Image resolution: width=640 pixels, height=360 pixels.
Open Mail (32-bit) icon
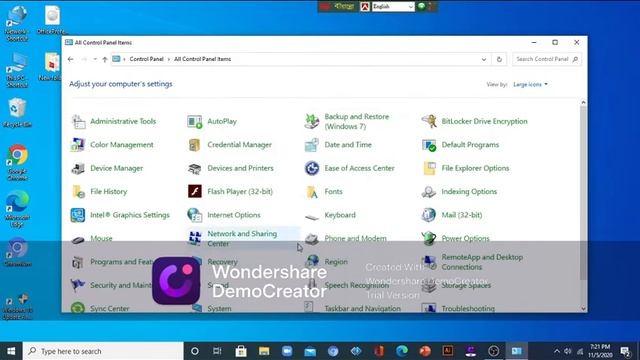pos(429,215)
